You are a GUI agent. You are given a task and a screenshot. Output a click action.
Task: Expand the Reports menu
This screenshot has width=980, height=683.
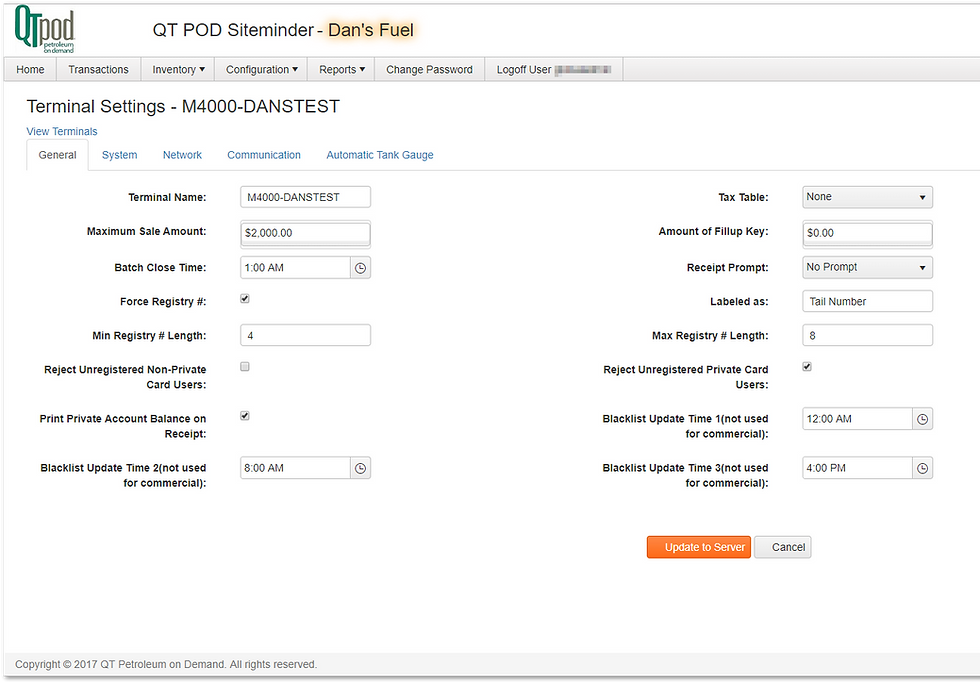341,69
